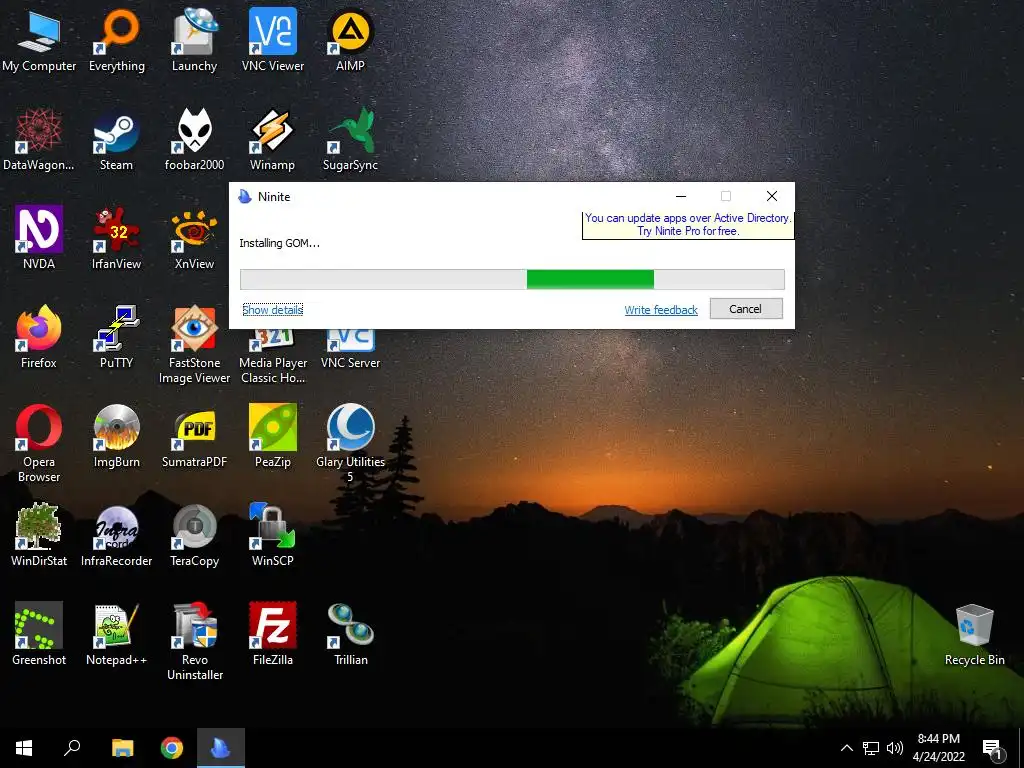1024x768 pixels.
Task: Switch to Ninite taskbar button
Action: (221, 748)
